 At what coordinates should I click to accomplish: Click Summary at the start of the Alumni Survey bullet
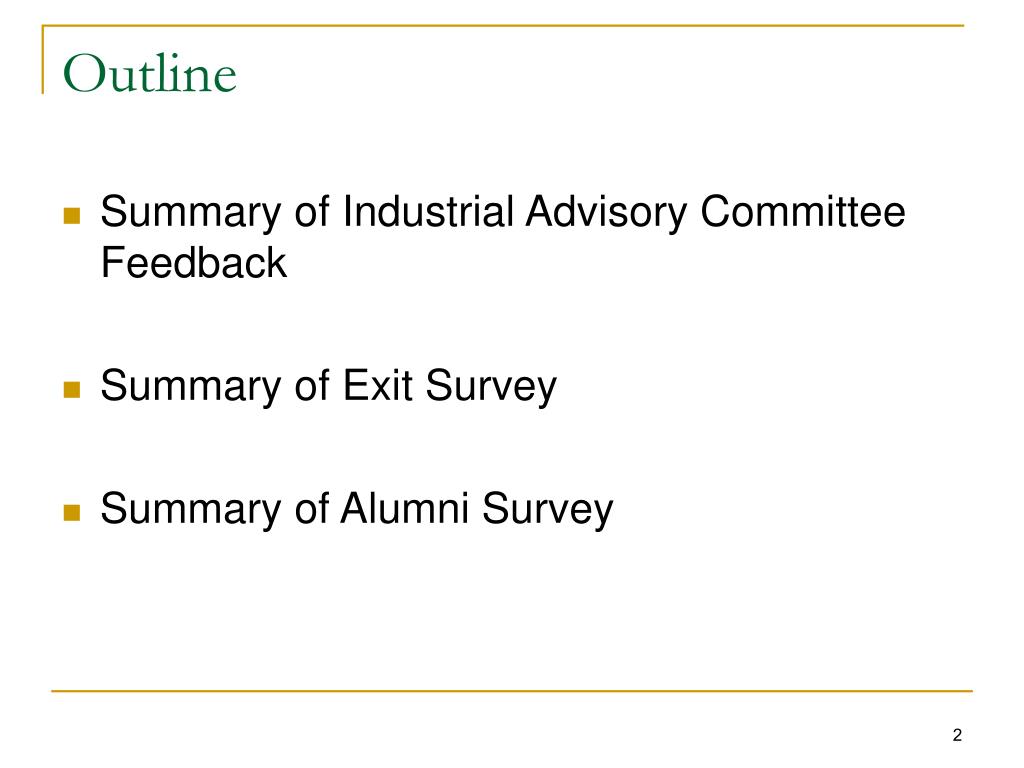191,509
